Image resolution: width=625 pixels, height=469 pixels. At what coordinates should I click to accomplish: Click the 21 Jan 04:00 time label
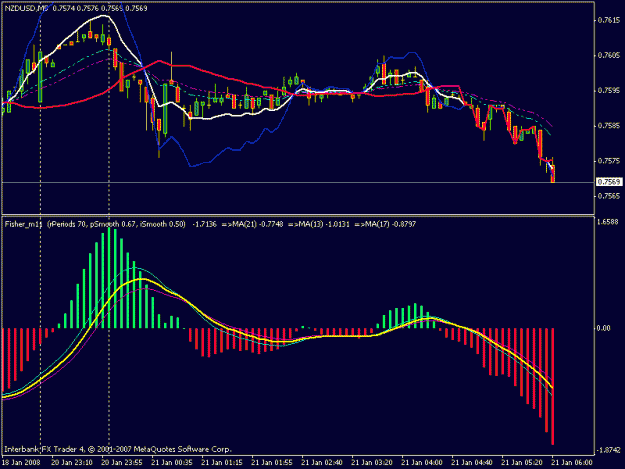(x=422, y=463)
